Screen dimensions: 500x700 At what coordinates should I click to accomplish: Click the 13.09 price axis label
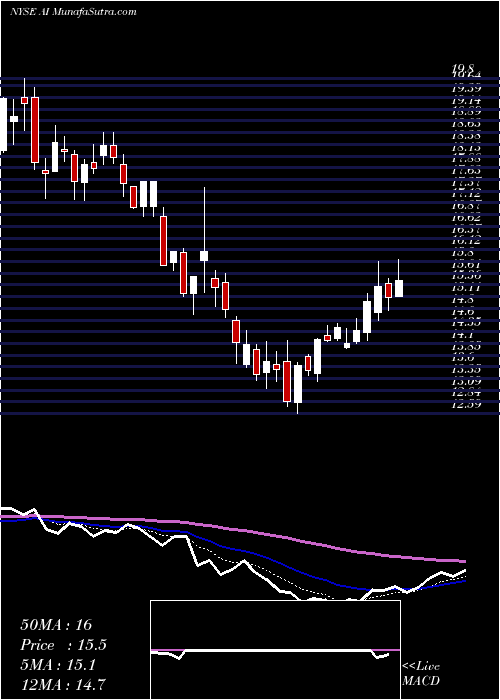coord(466,381)
